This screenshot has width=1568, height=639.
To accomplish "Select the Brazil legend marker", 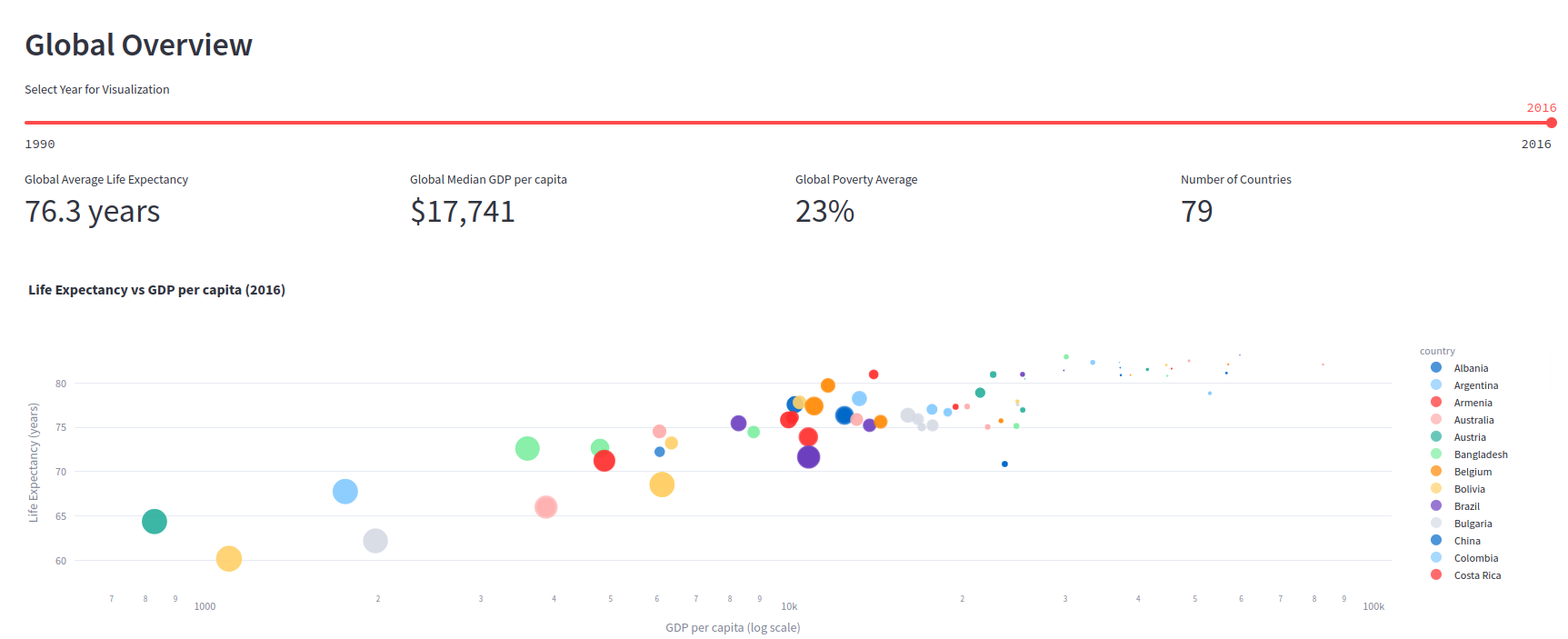I will pyautogui.click(x=1435, y=506).
